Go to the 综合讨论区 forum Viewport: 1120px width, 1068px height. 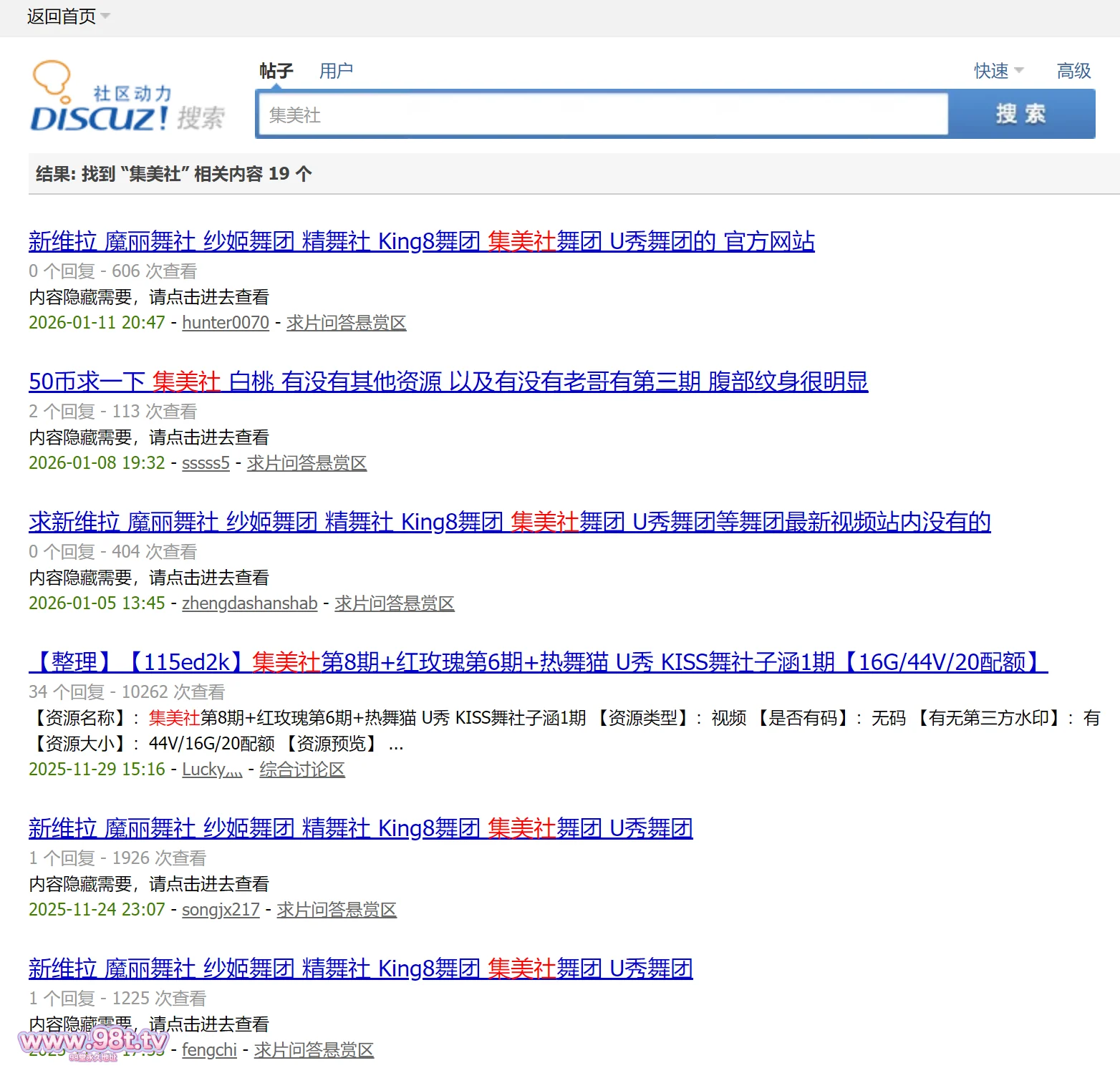[x=301, y=770]
